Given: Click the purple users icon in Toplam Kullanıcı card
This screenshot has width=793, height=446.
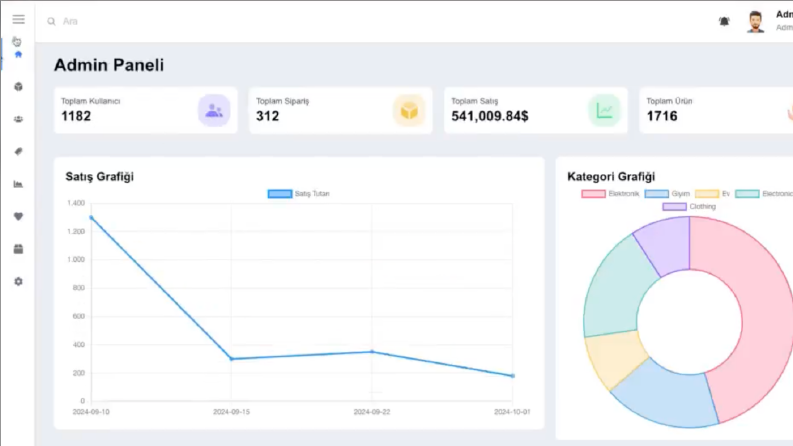Looking at the screenshot, I should click(x=214, y=110).
